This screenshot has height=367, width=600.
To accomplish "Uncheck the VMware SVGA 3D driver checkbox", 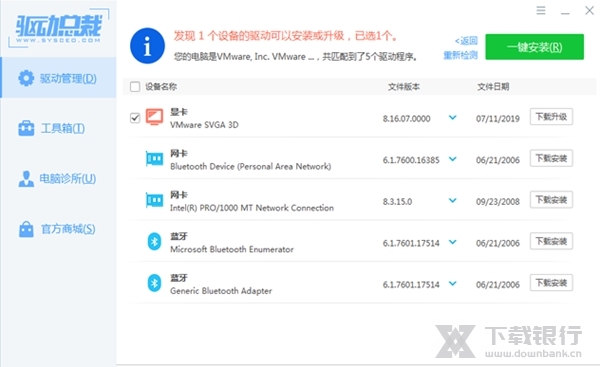I will (135, 117).
